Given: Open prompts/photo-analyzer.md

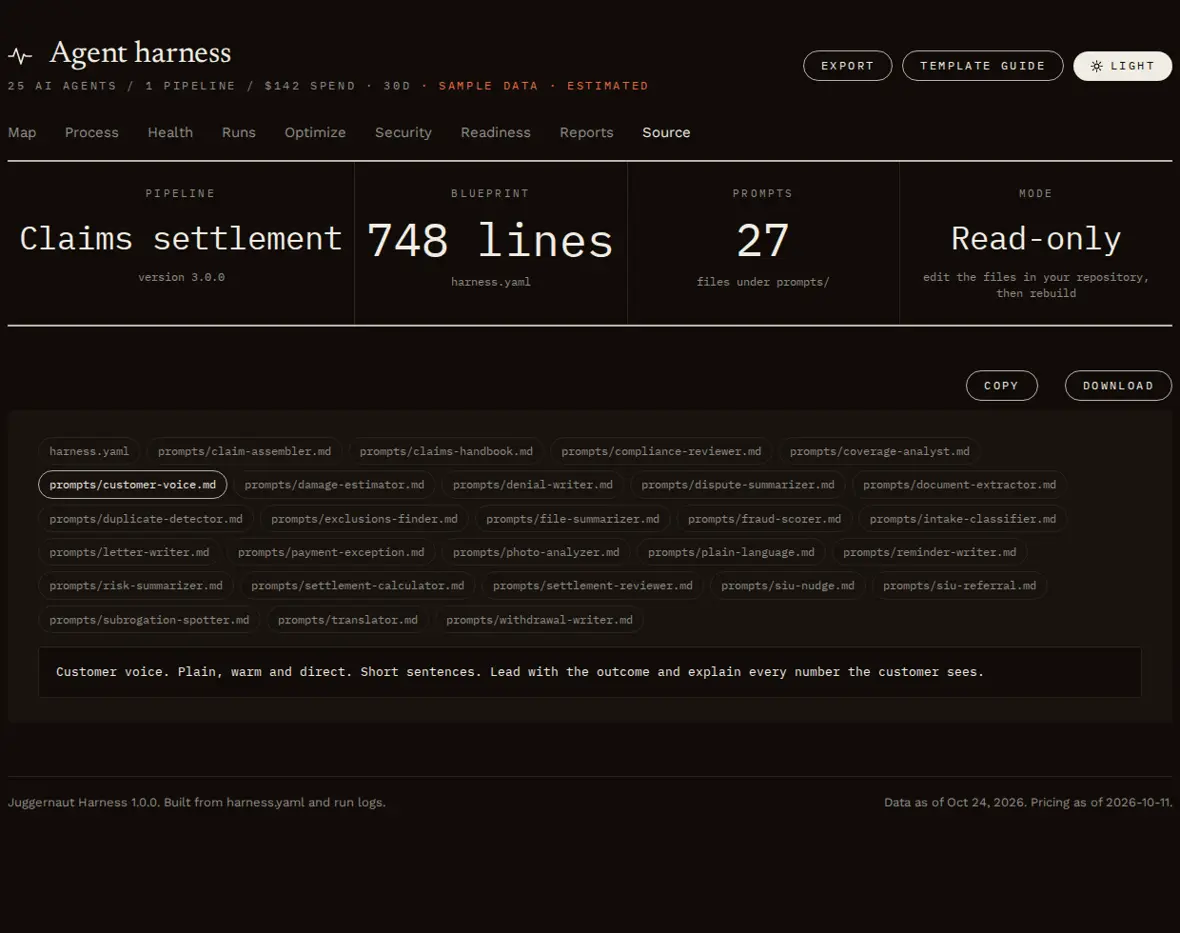Looking at the screenshot, I should pos(536,552).
